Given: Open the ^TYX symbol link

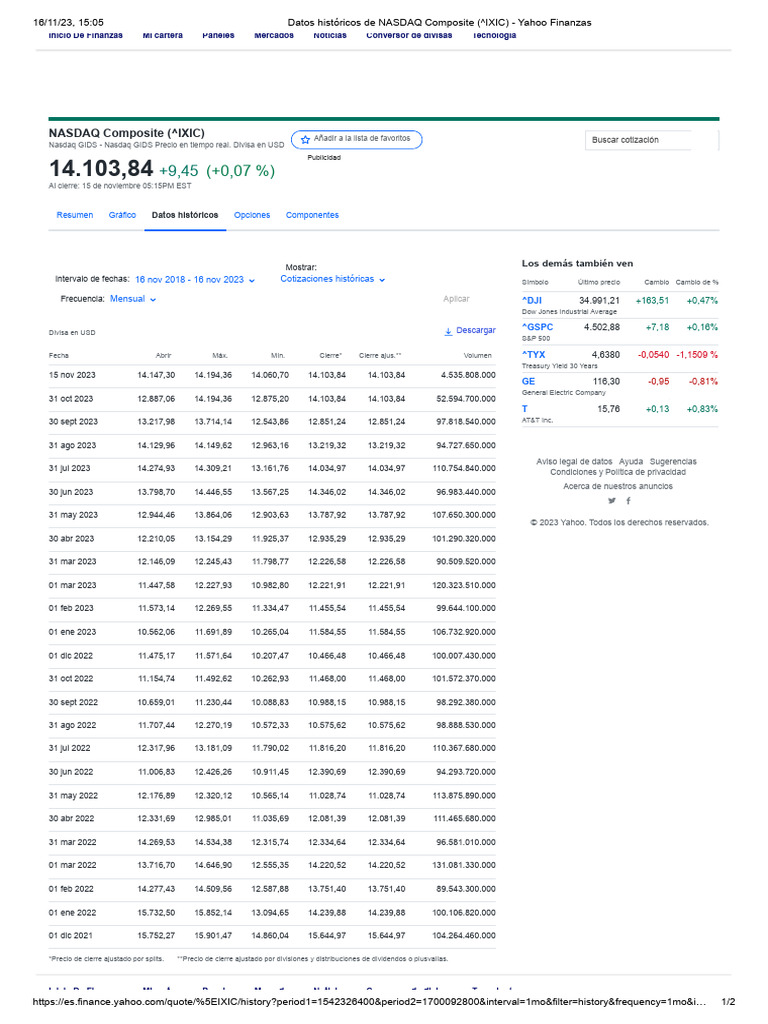Looking at the screenshot, I should pyautogui.click(x=533, y=355).
